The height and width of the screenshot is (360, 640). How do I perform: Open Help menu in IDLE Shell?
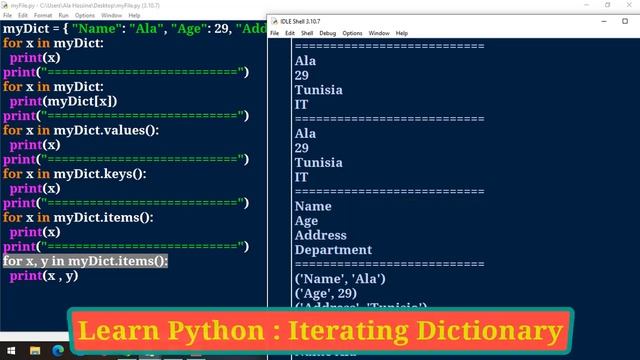pos(402,33)
